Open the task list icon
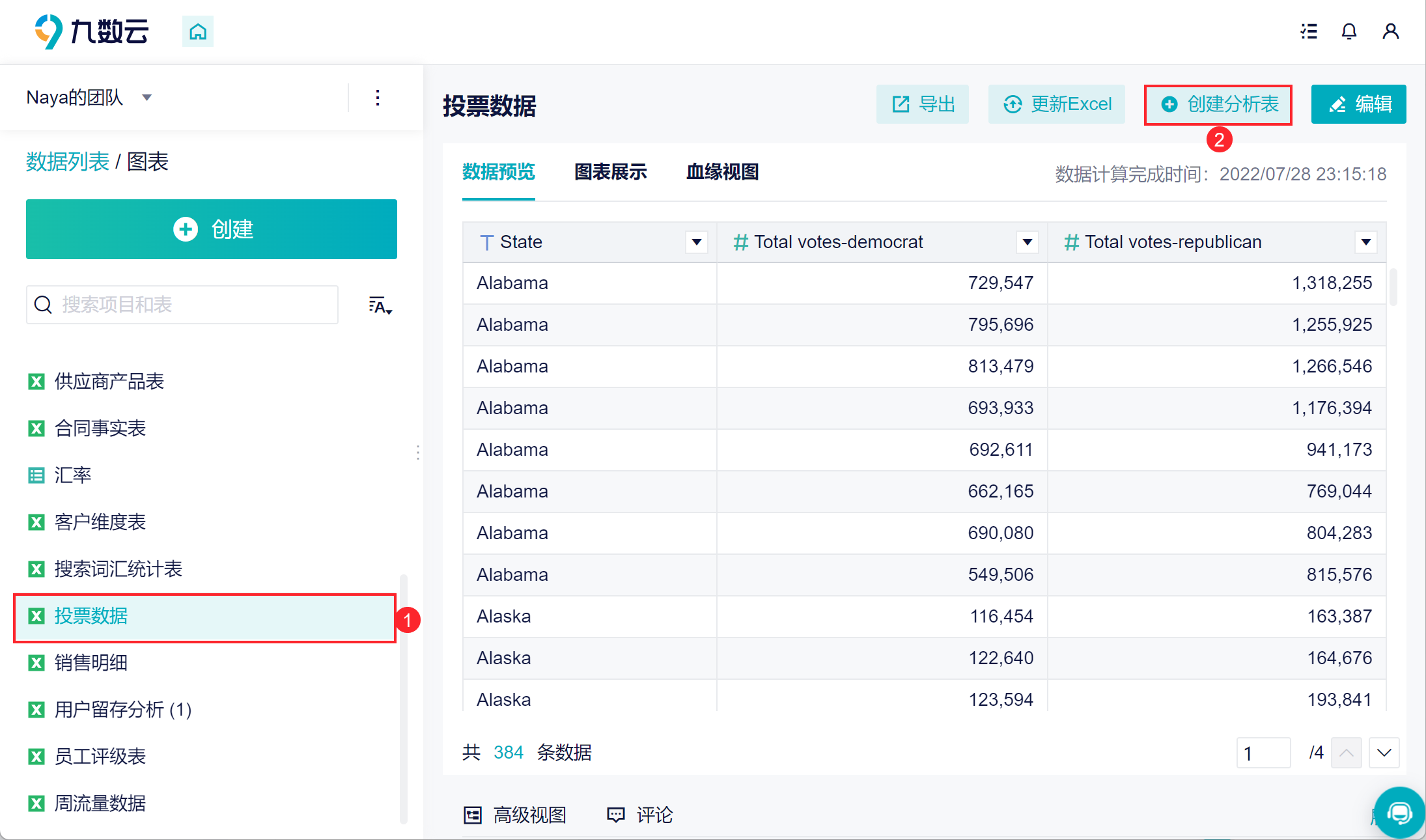Viewport: 1426px width, 840px height. point(1309,31)
